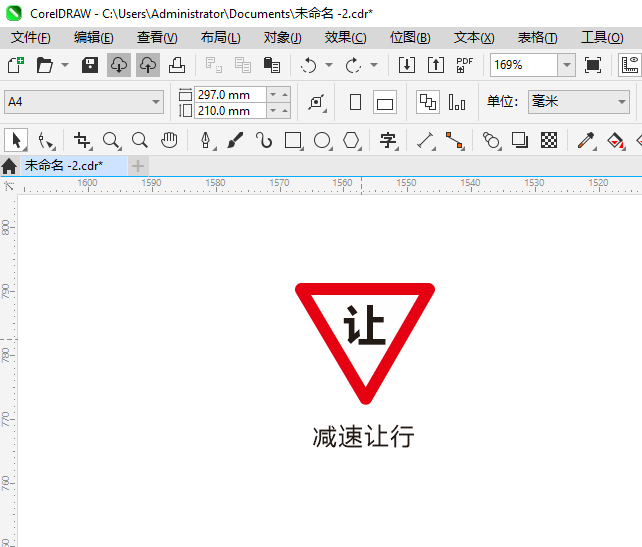Switch to the 未命名 -2.cdr document tab
The image size is (642, 547).
click(x=74, y=166)
